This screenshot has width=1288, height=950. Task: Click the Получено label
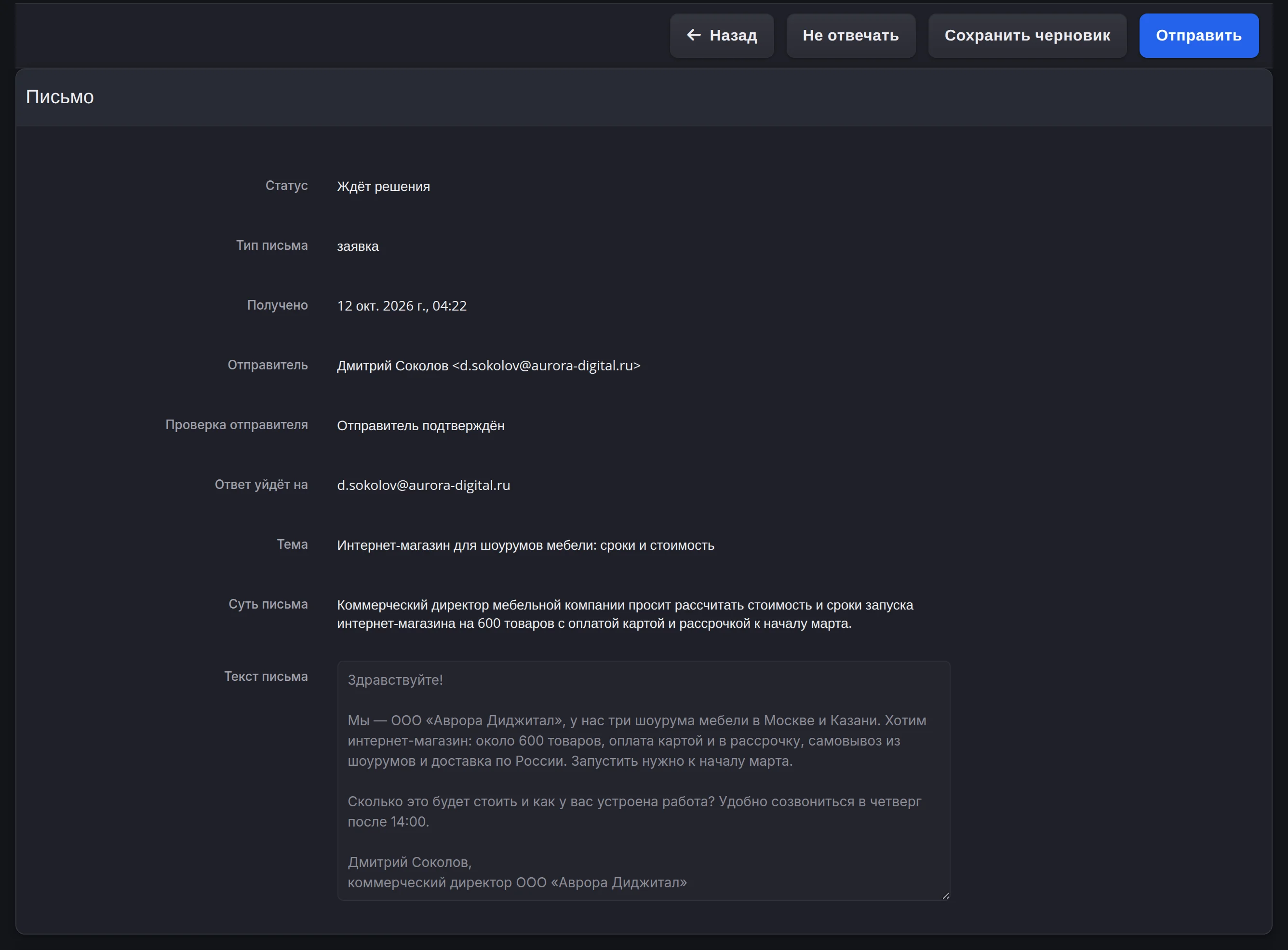pyautogui.click(x=277, y=305)
